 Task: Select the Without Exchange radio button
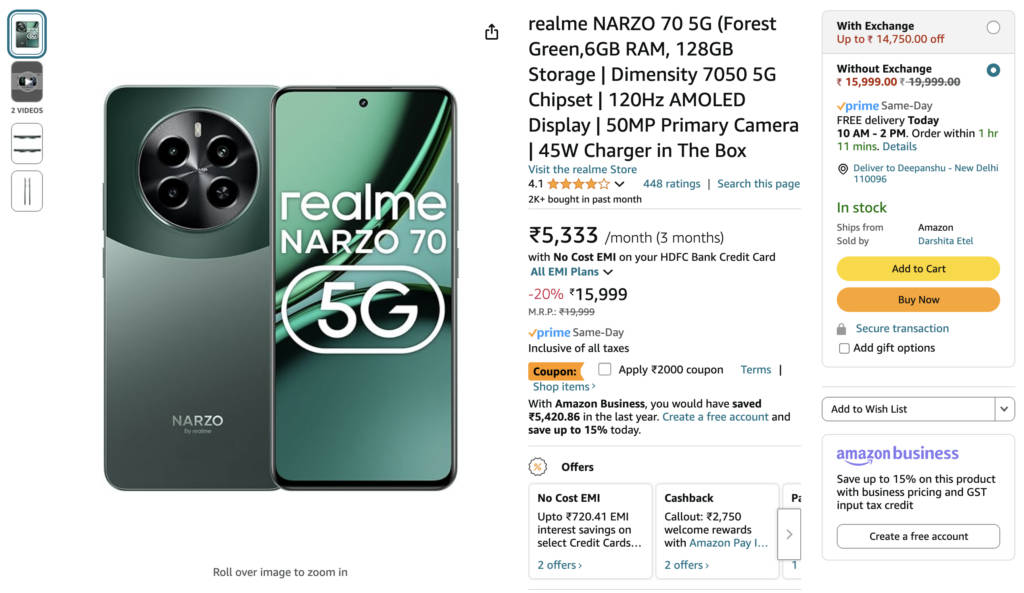point(991,70)
